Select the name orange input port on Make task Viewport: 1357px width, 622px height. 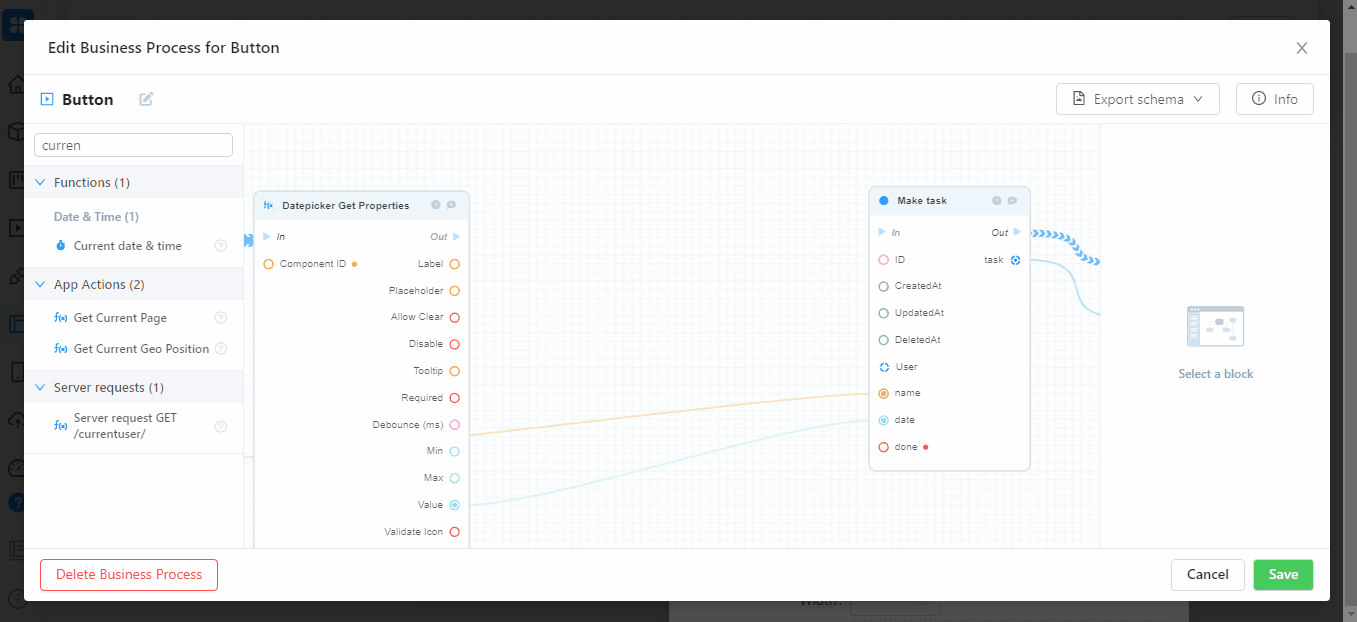click(x=883, y=393)
